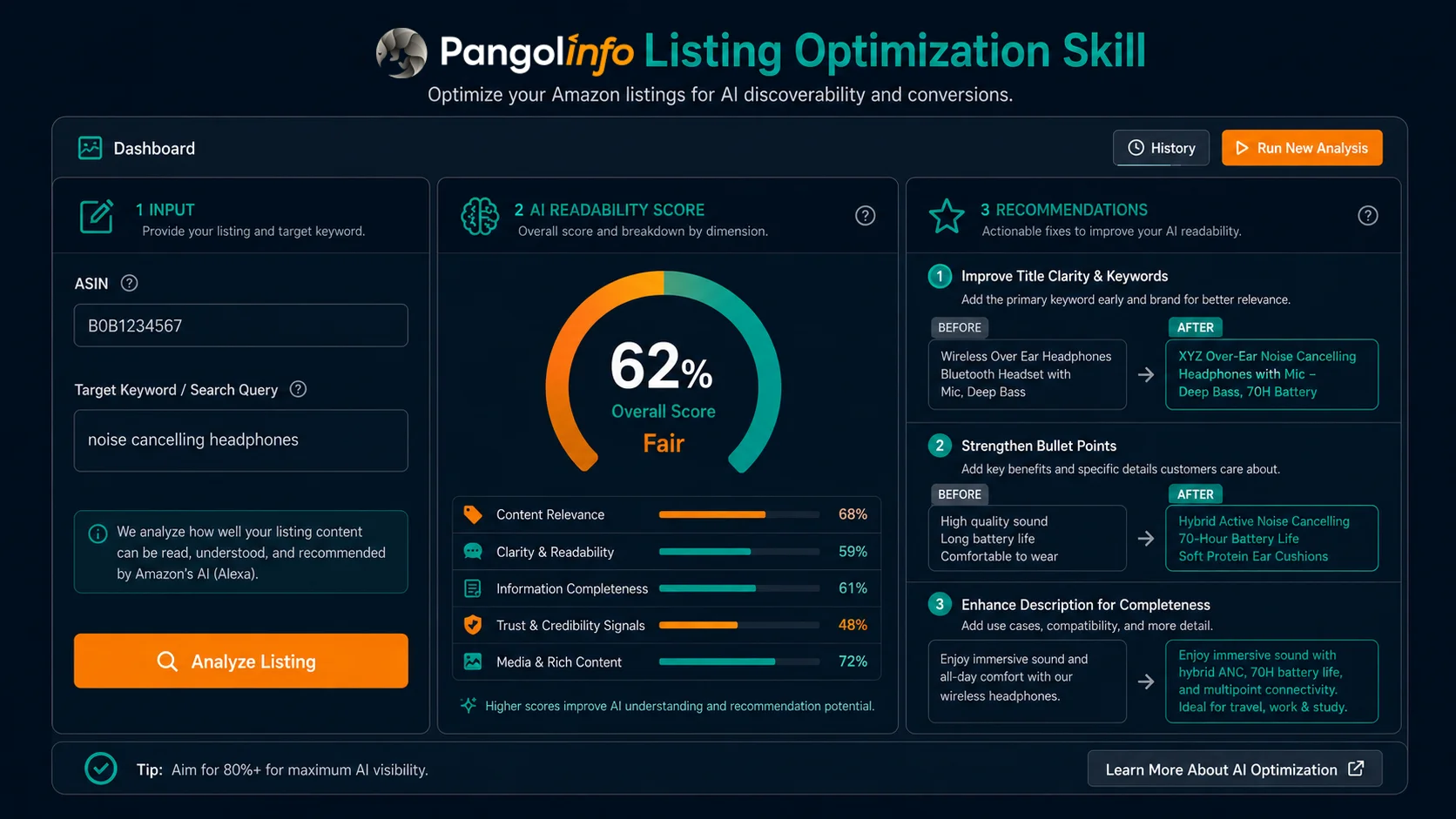
Task: Focus the Target Keyword search query field
Action: (x=241, y=440)
